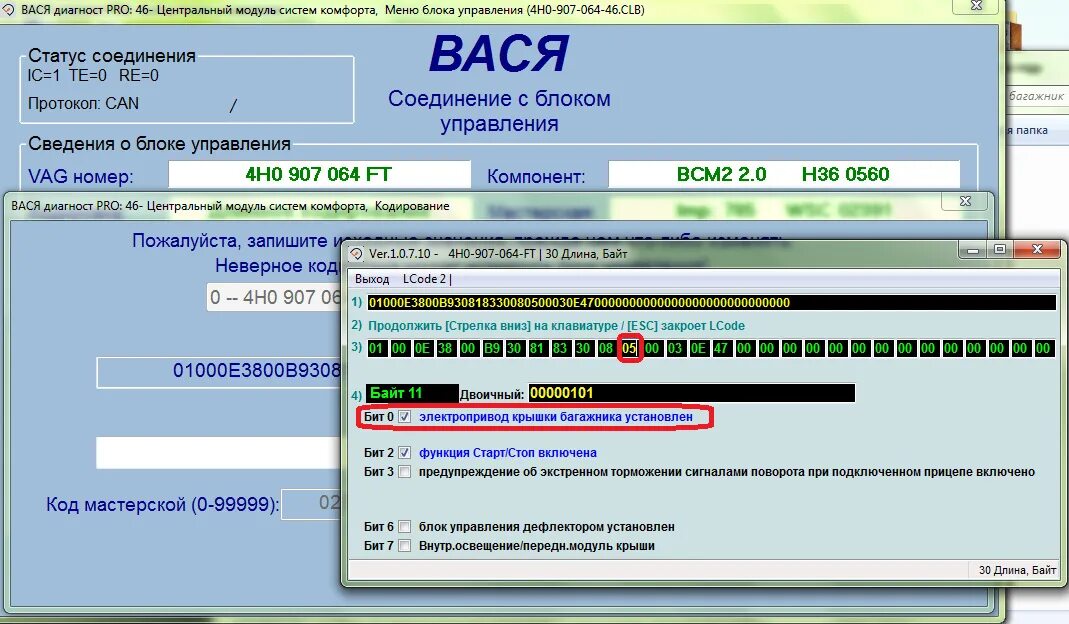Select byte cell showing 83
Viewport: 1069px width, 624px height.
[x=560, y=348]
